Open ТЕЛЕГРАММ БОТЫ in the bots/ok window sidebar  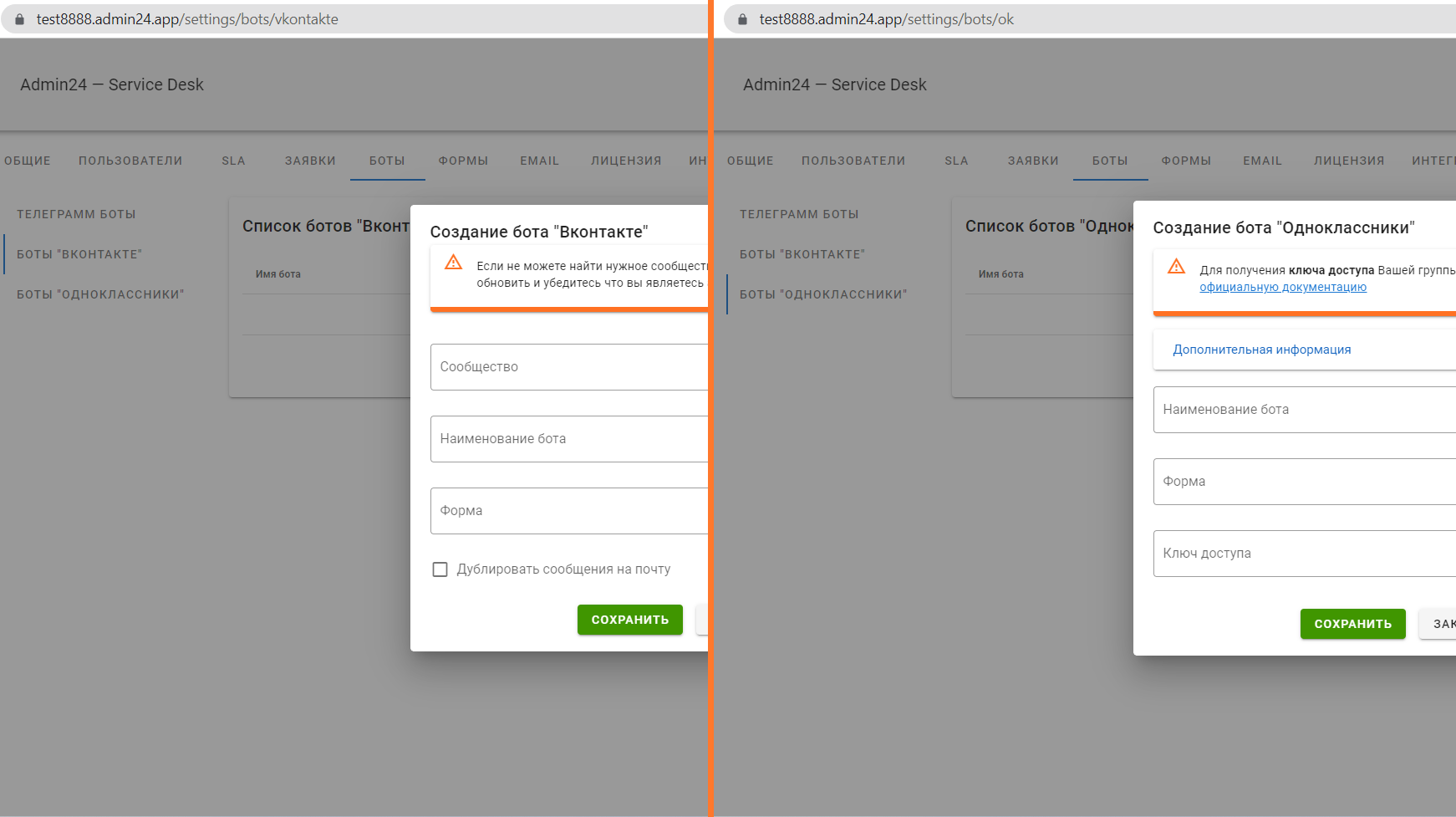(800, 214)
